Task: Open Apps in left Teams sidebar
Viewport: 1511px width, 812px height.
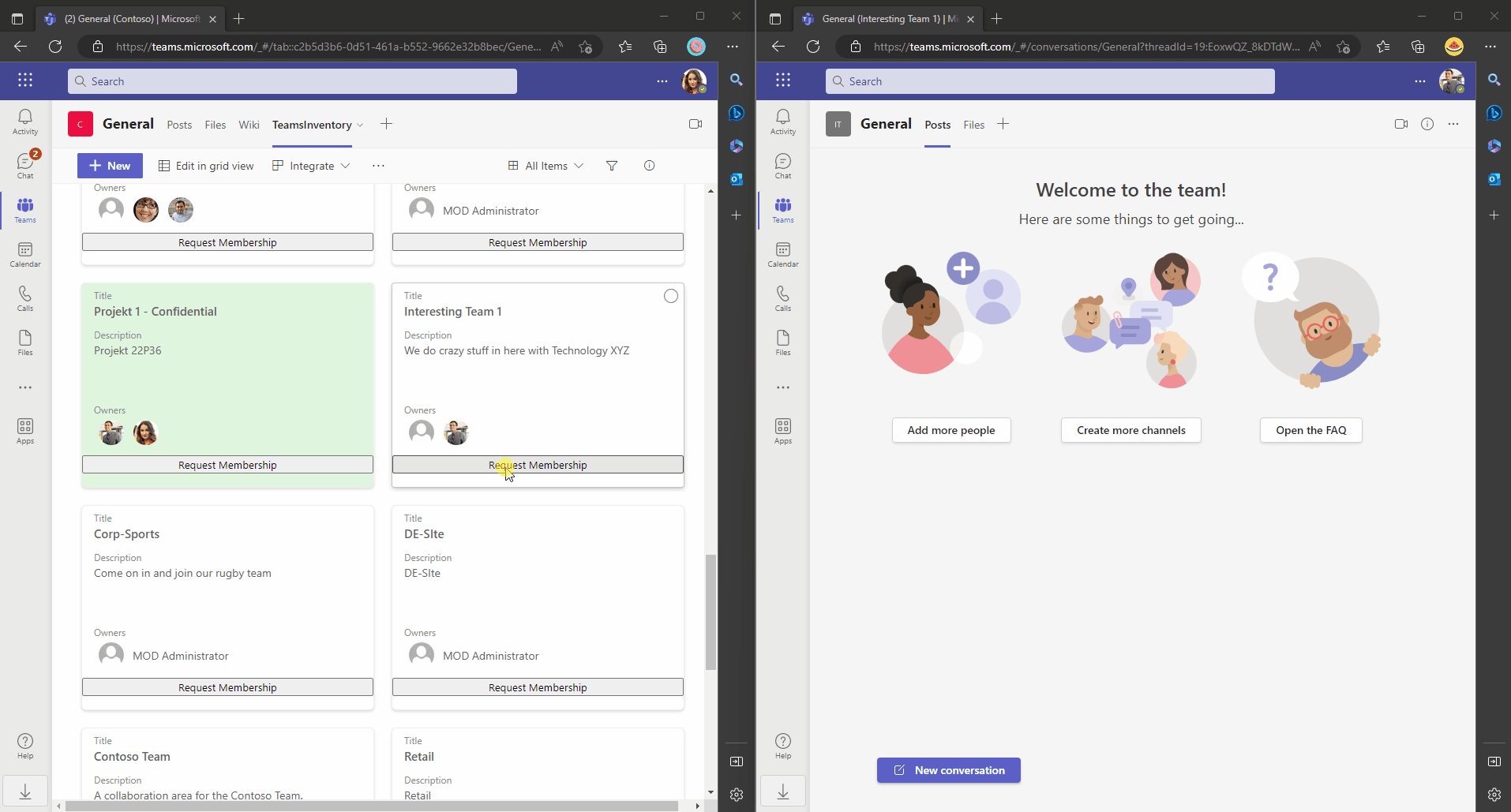Action: (x=25, y=432)
